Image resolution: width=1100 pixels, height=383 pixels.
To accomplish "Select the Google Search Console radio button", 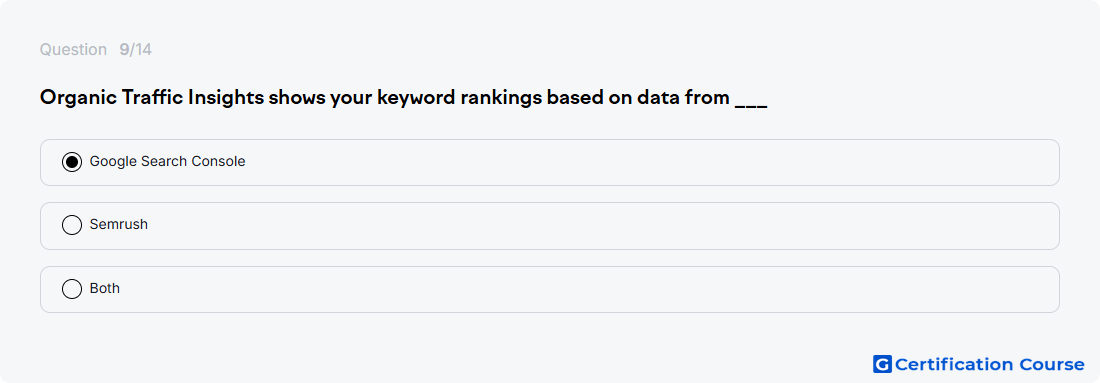I will coord(72,162).
